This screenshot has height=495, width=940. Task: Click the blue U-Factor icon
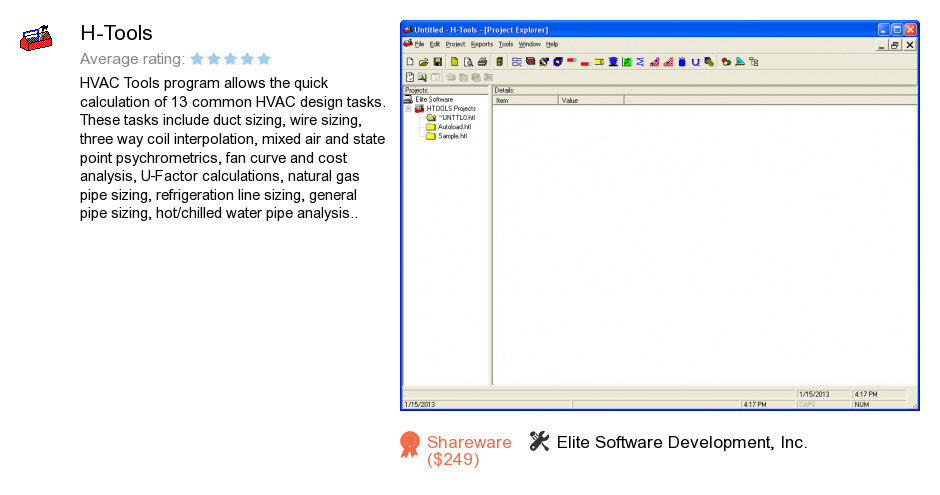click(x=695, y=62)
